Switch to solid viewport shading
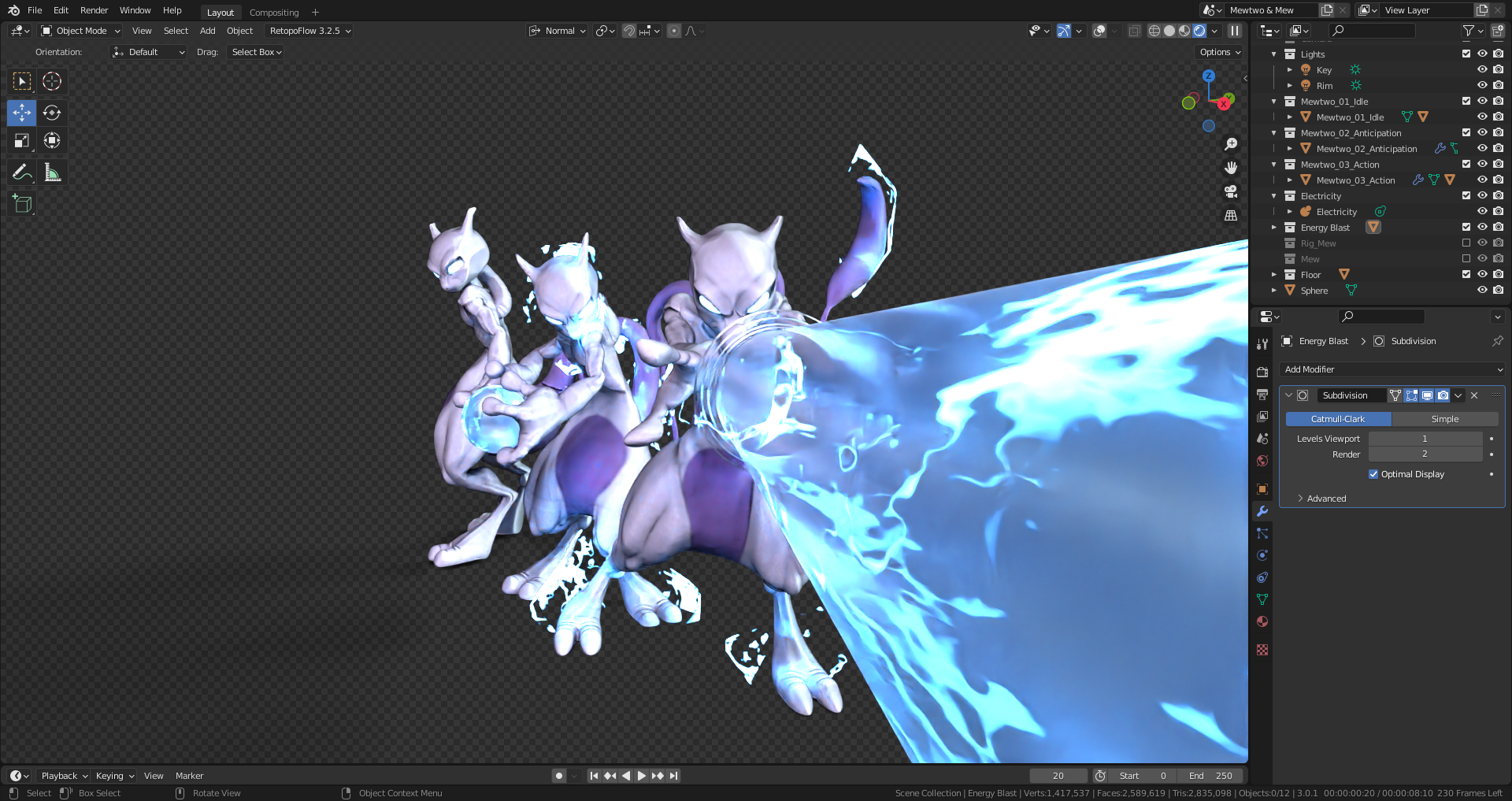Image resolution: width=1512 pixels, height=801 pixels. (1169, 31)
